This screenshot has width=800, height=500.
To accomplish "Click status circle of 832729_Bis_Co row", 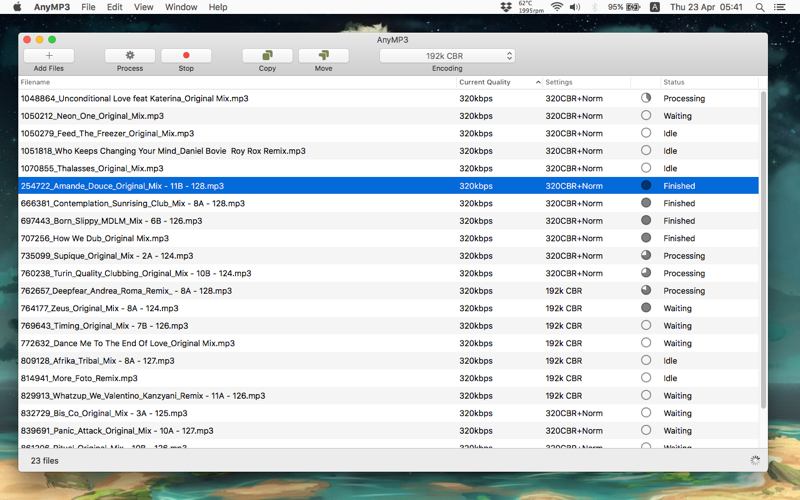I will (x=646, y=412).
